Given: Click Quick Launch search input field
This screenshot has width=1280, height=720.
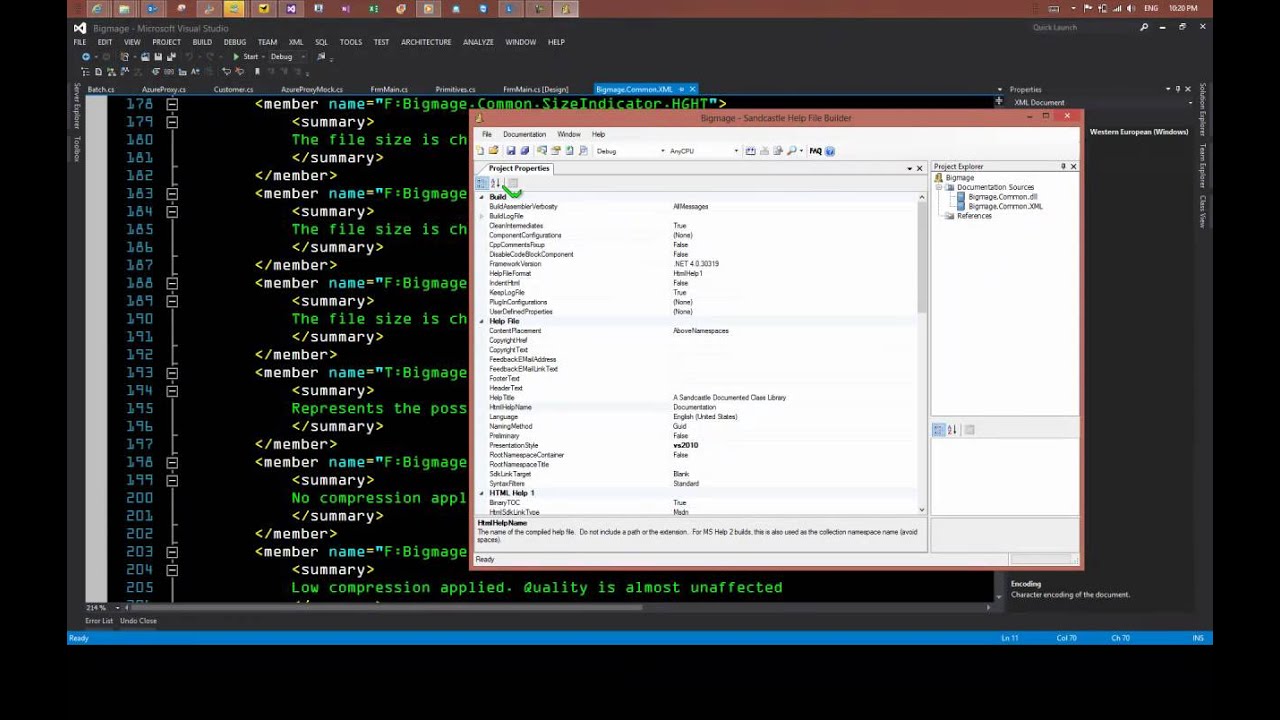Looking at the screenshot, I should (1083, 27).
